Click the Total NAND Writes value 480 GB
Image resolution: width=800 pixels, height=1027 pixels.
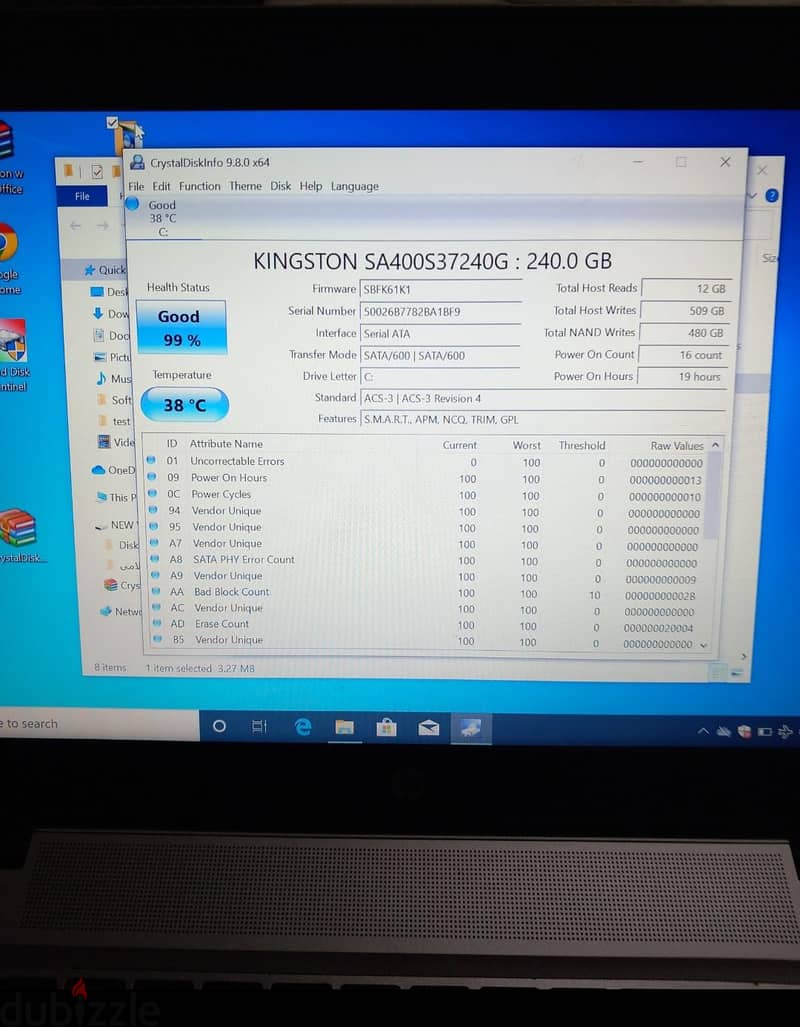[685, 333]
